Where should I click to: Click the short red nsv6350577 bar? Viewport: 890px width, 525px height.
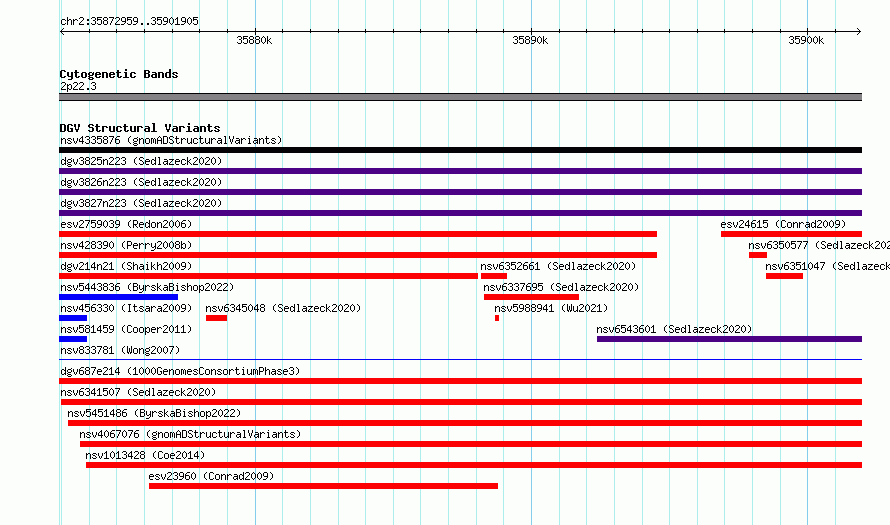tap(758, 255)
